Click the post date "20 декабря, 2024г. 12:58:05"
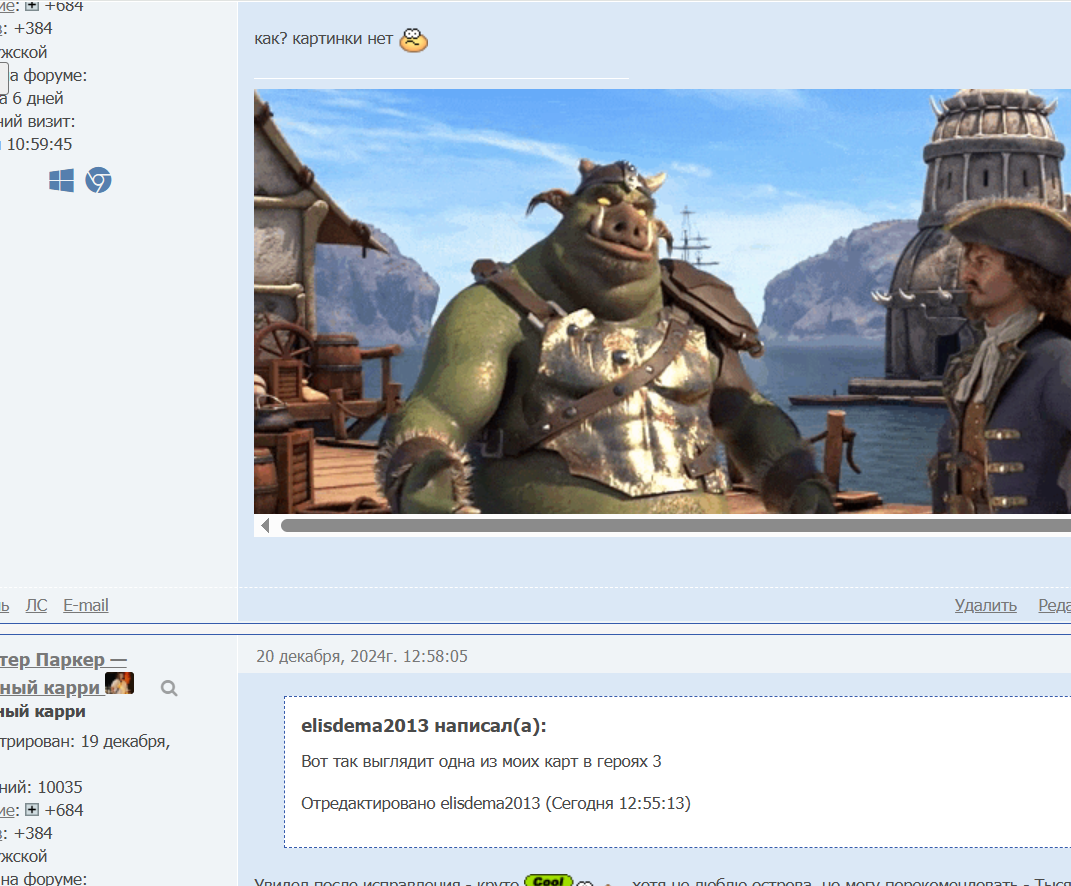The width and height of the screenshot is (1071, 886). (362, 656)
